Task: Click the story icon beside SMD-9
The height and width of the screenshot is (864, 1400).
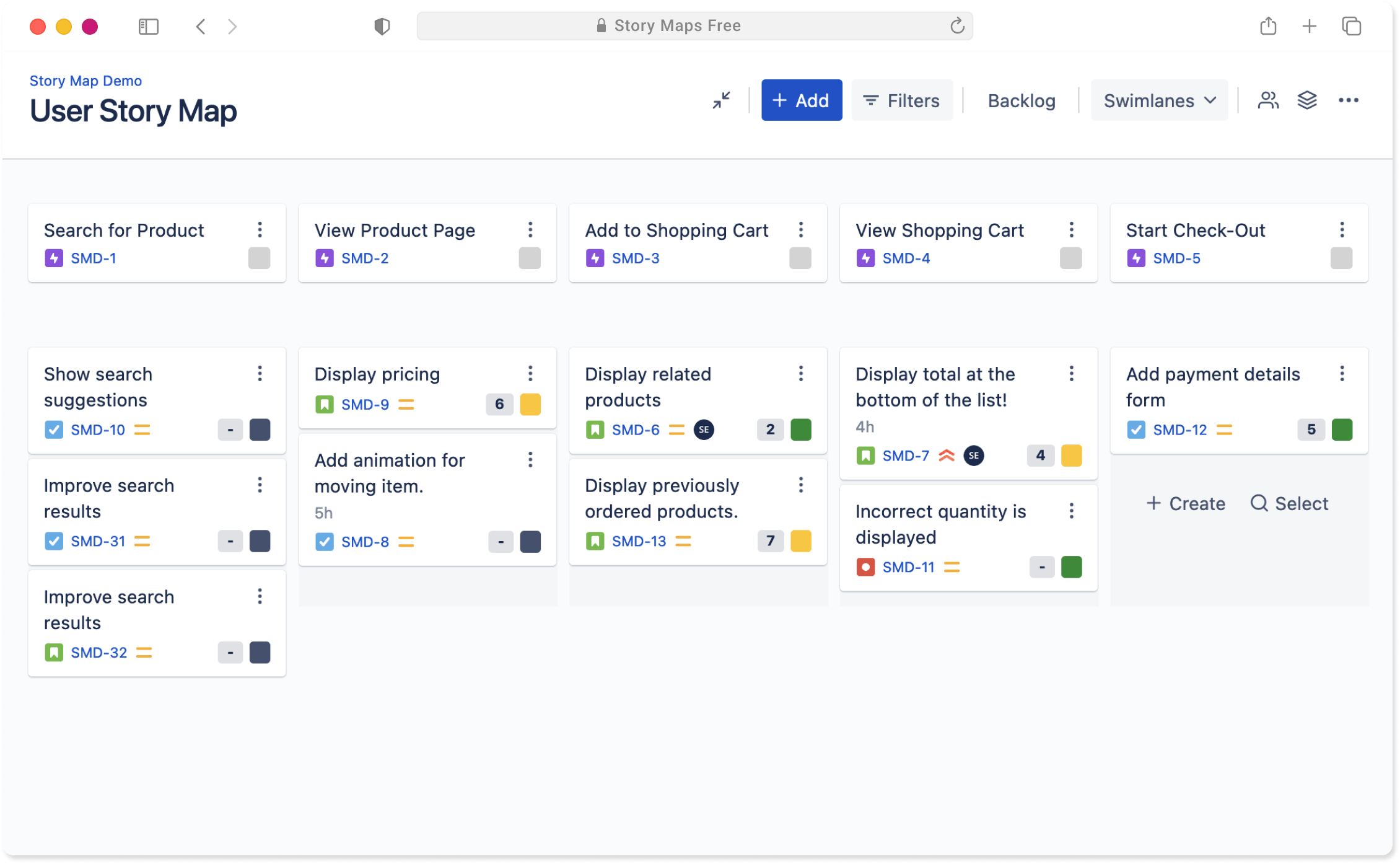Action: tap(325, 404)
